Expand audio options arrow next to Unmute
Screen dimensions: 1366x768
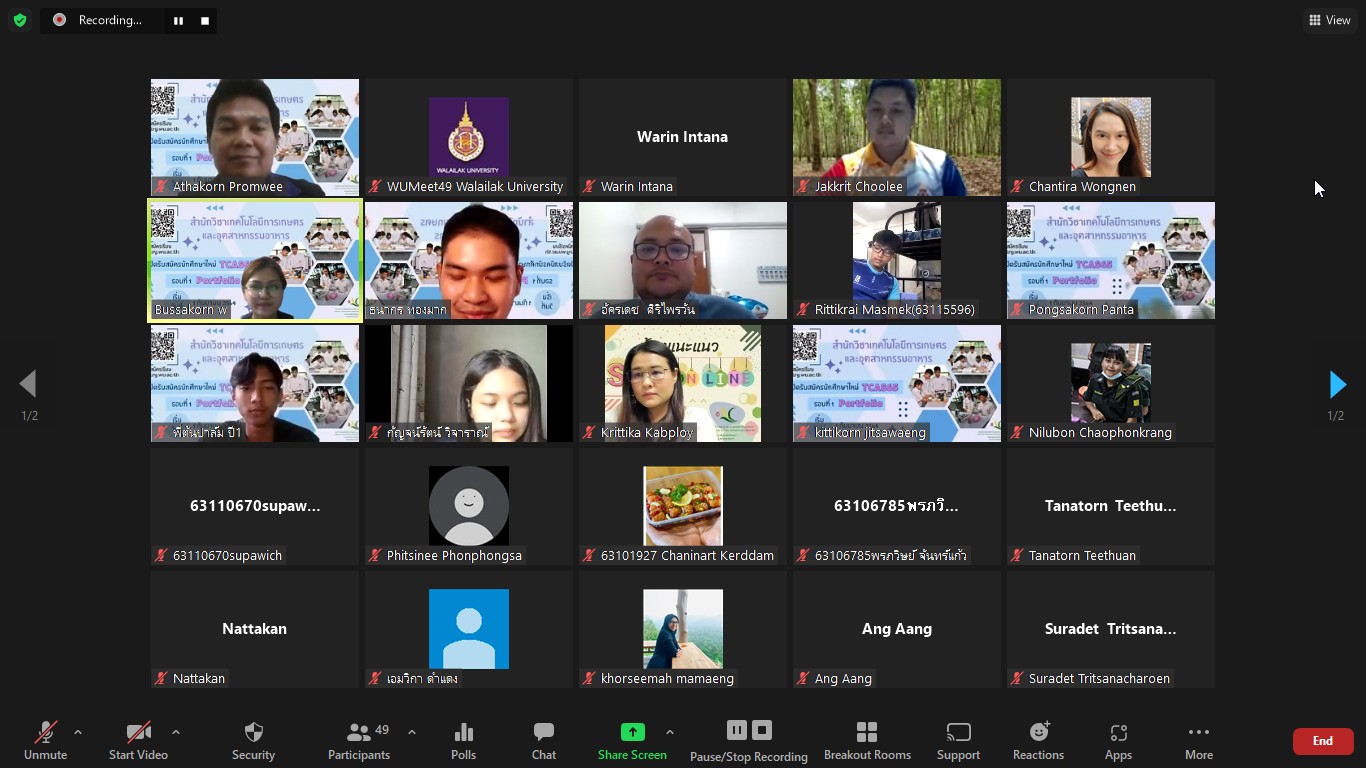(78, 732)
